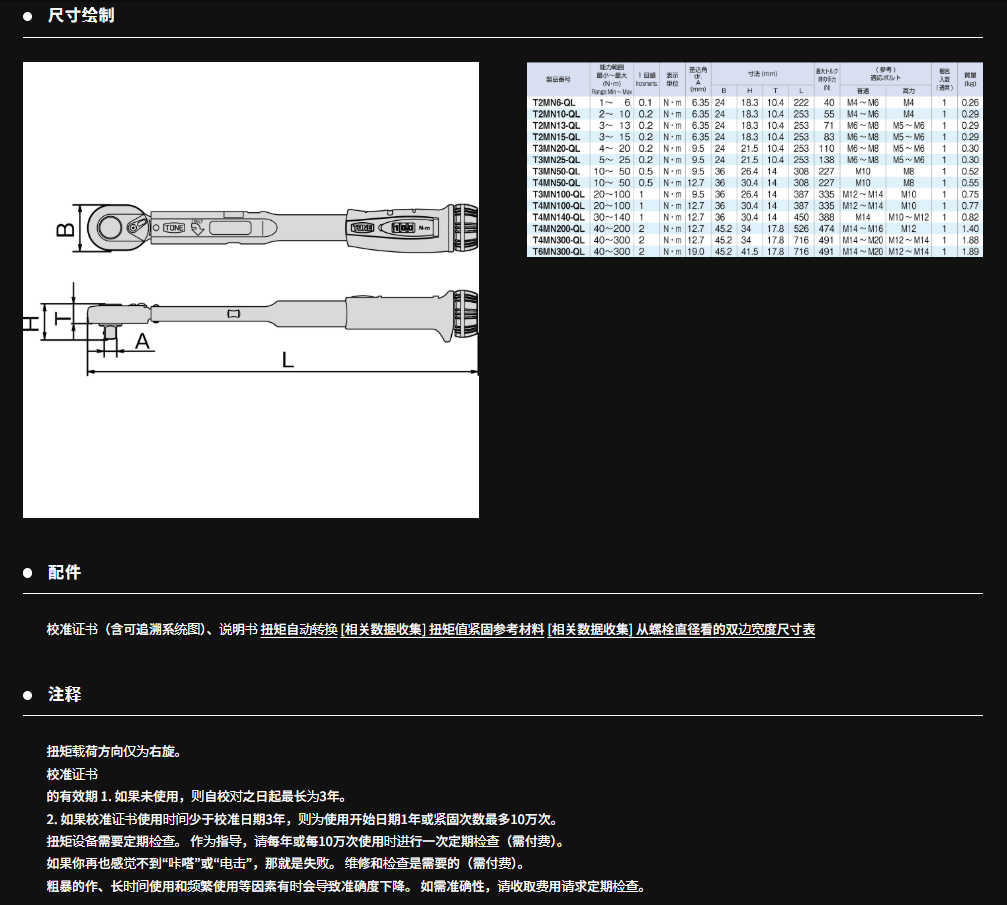Click the 注释 section heading

(x=64, y=694)
